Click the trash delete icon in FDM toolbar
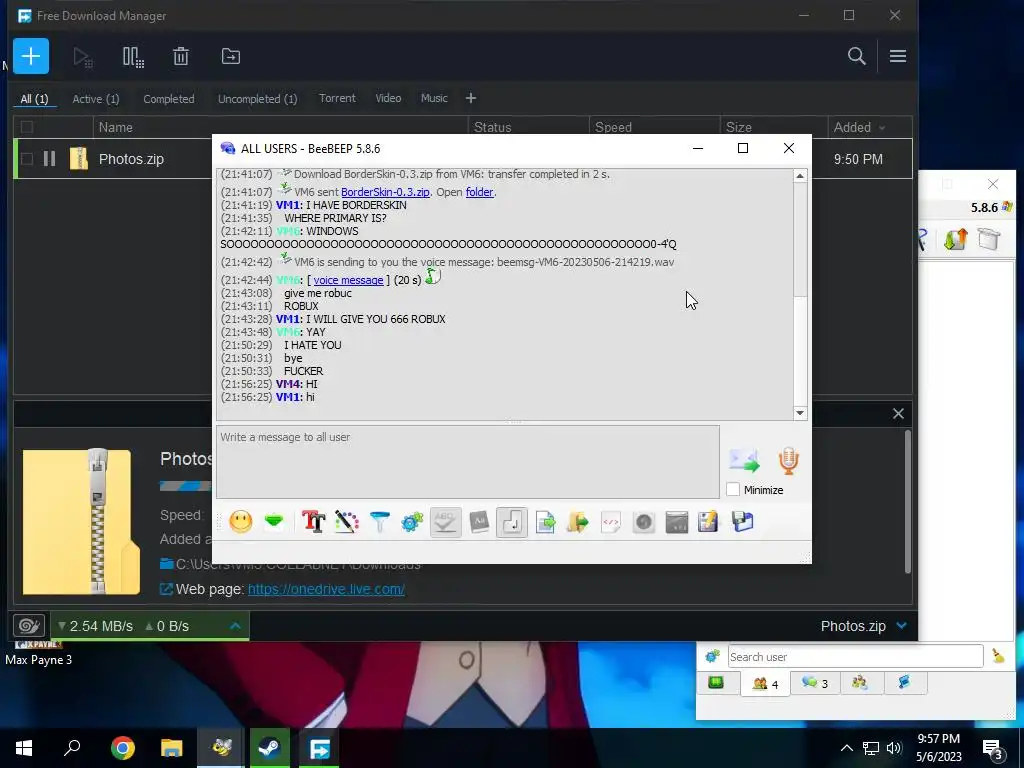The width and height of the screenshot is (1024, 768). point(181,57)
